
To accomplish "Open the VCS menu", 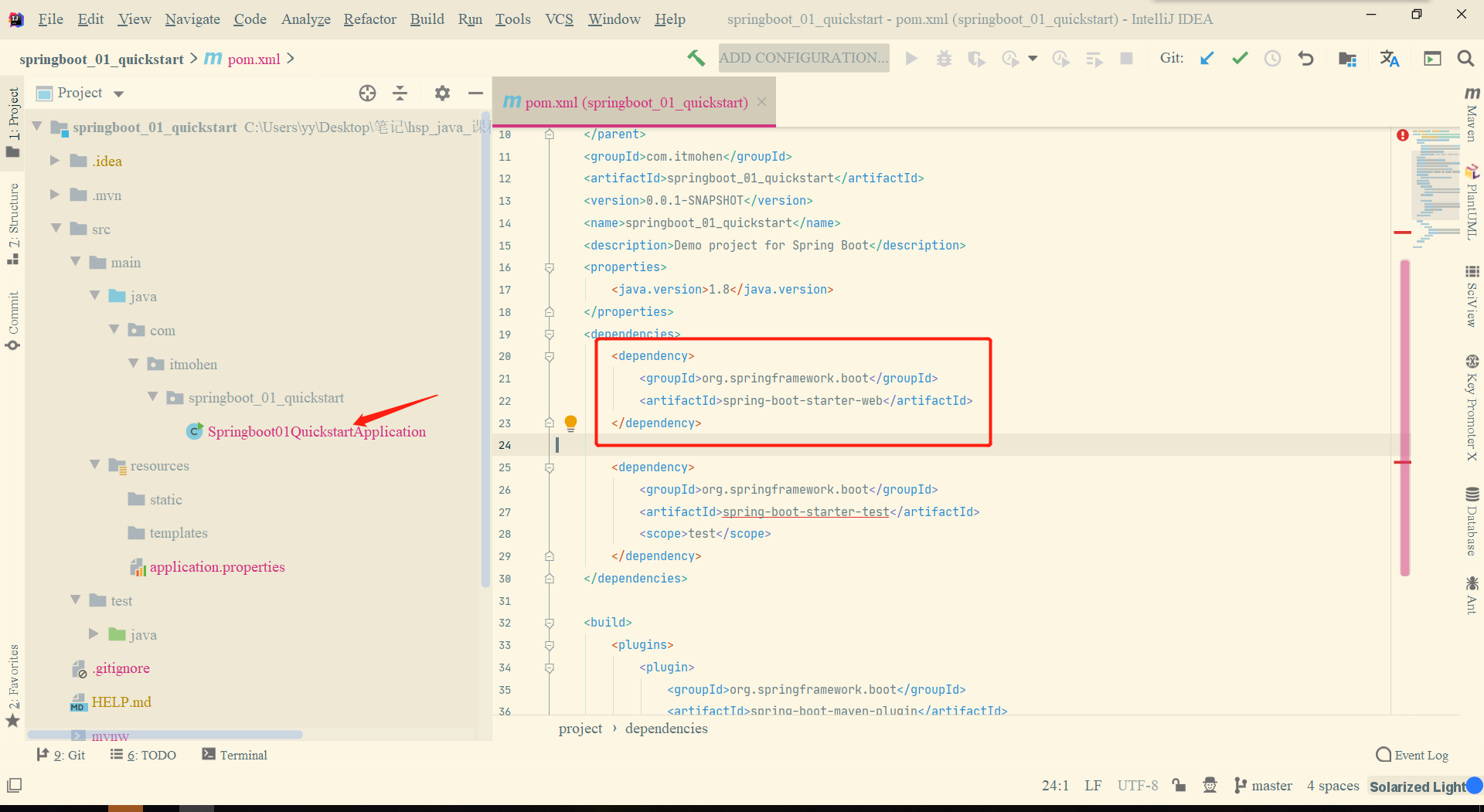I will tap(559, 19).
